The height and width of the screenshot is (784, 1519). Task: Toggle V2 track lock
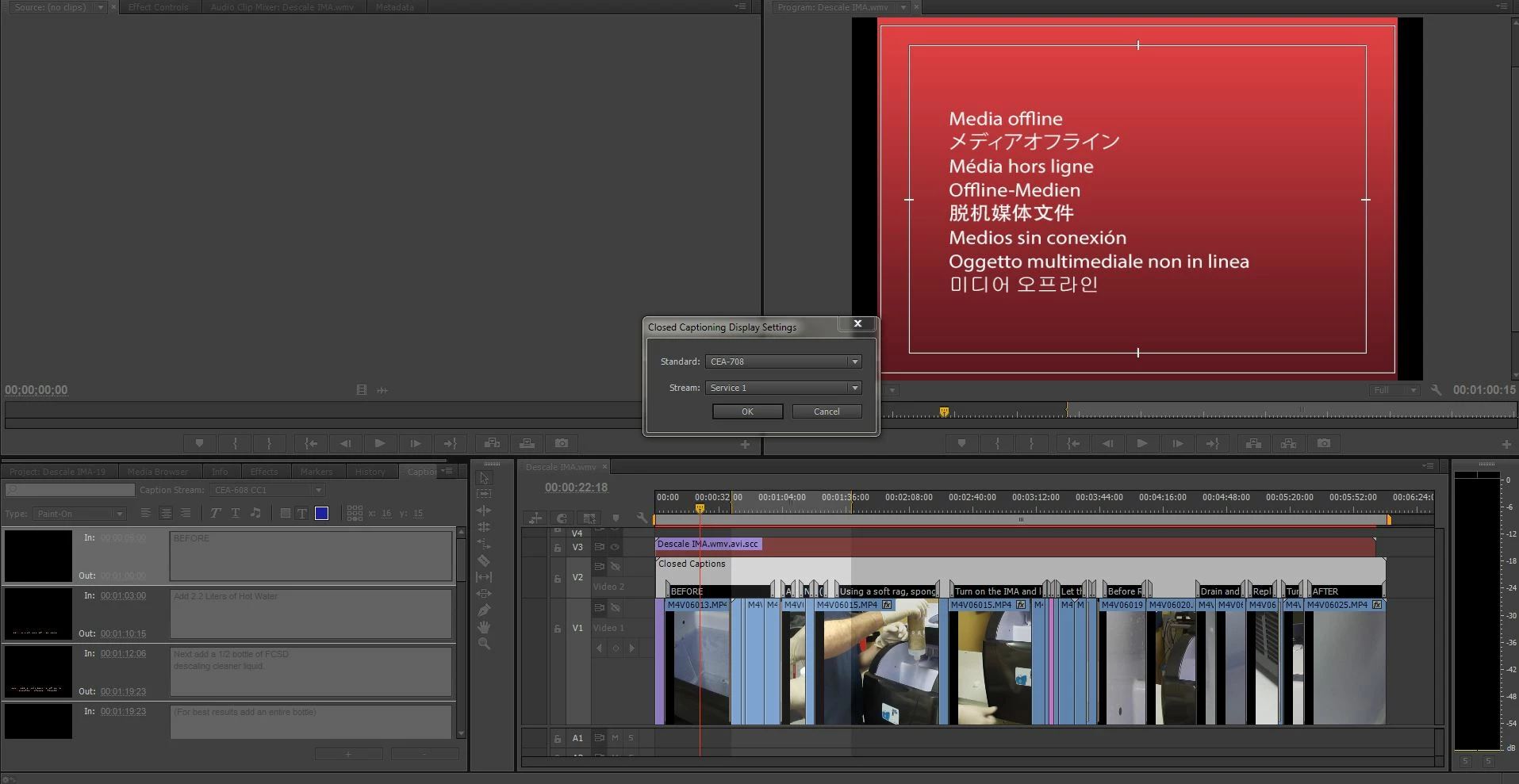[x=558, y=578]
